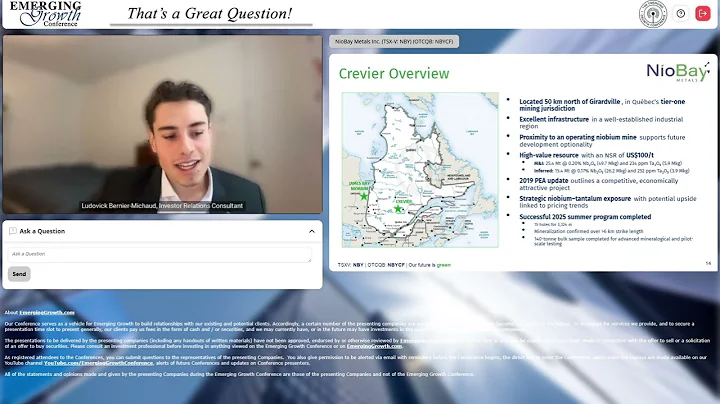Open YouTube.com/EmergingGrowthConference link
Screen dimensions: 720x404
(x=98, y=363)
